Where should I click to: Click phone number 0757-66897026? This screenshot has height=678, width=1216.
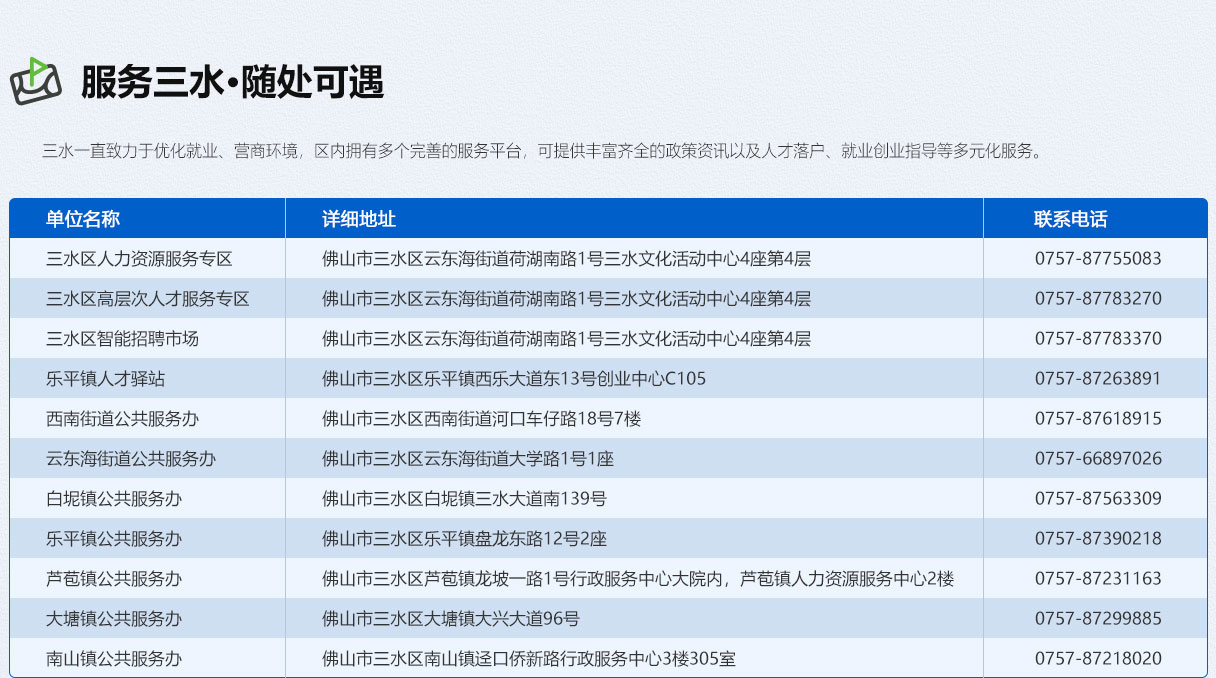[x=1098, y=459]
